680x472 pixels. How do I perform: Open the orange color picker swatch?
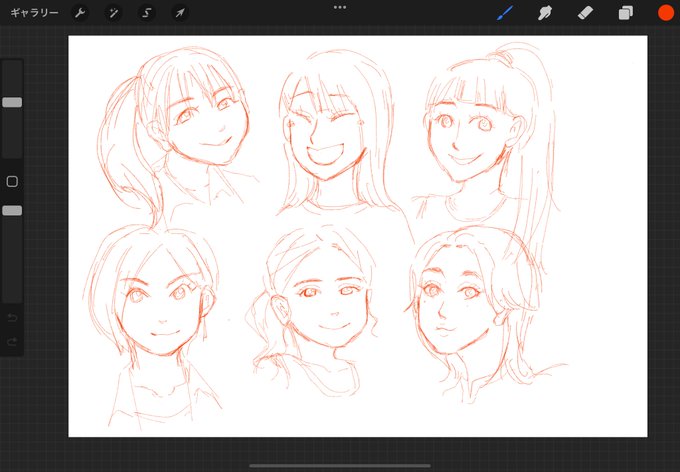tap(666, 13)
